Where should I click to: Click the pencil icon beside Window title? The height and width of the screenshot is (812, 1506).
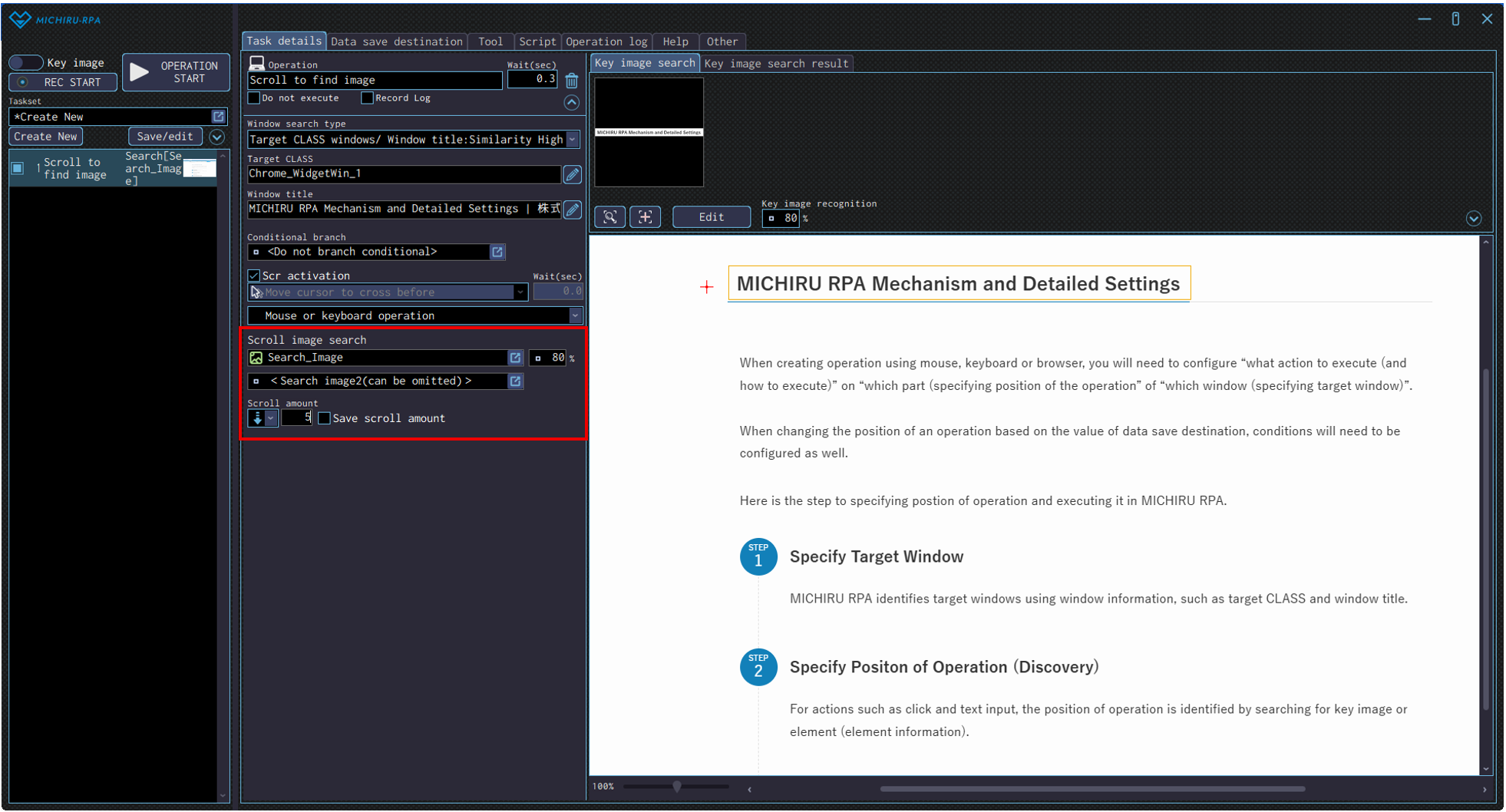point(573,210)
